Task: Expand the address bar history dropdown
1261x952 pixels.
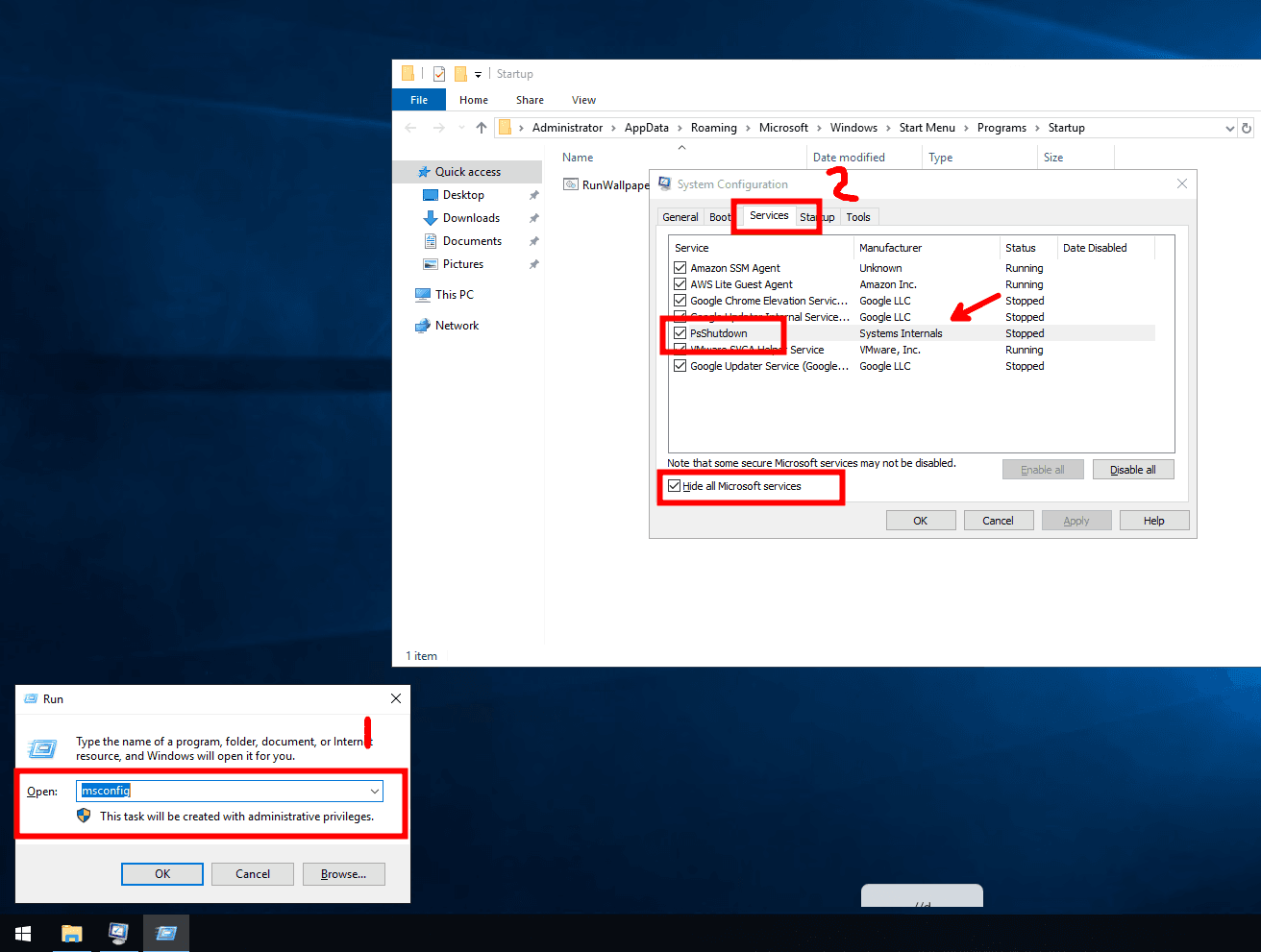Action: pyautogui.click(x=1229, y=128)
